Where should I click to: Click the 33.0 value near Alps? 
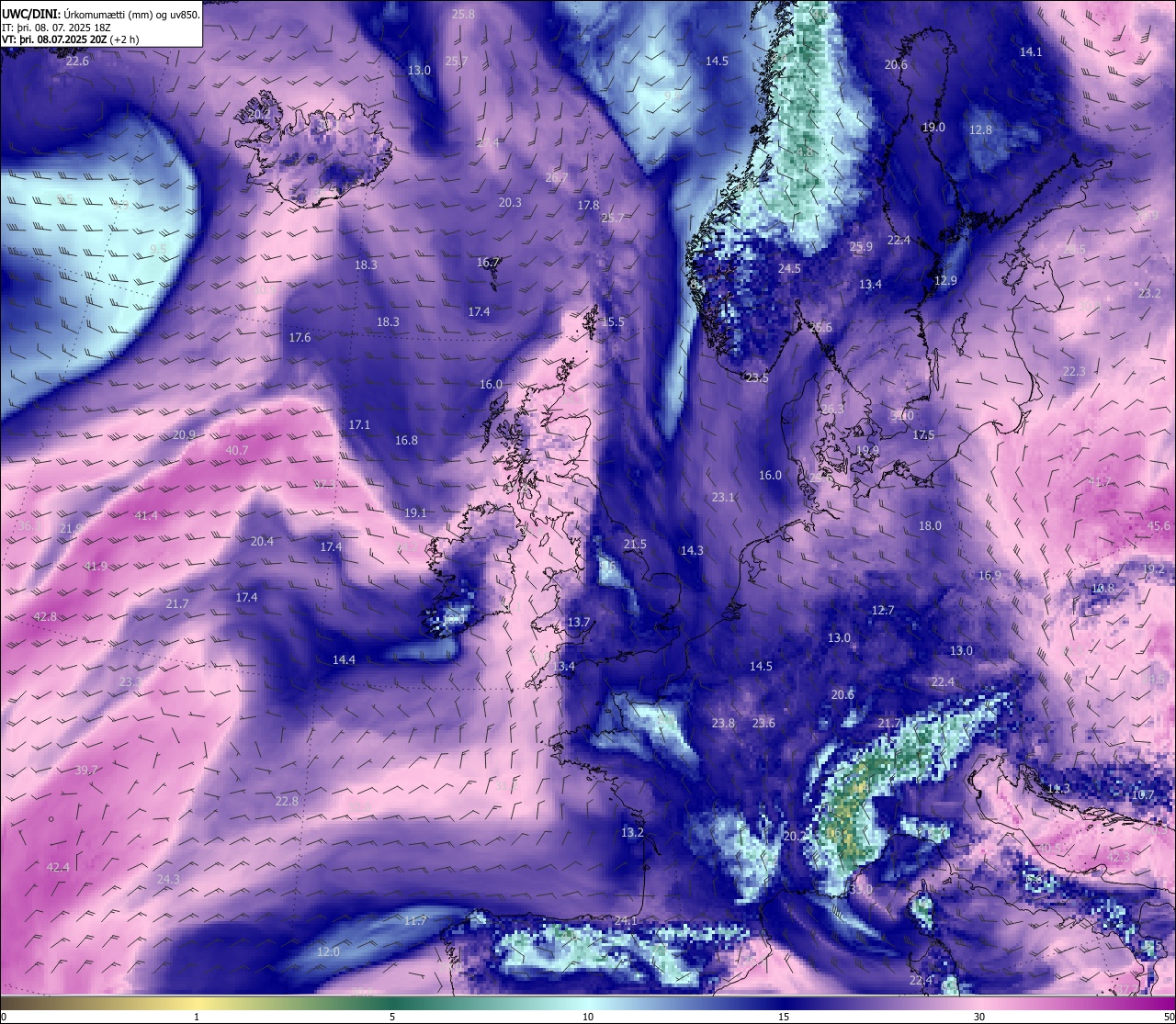[861, 890]
